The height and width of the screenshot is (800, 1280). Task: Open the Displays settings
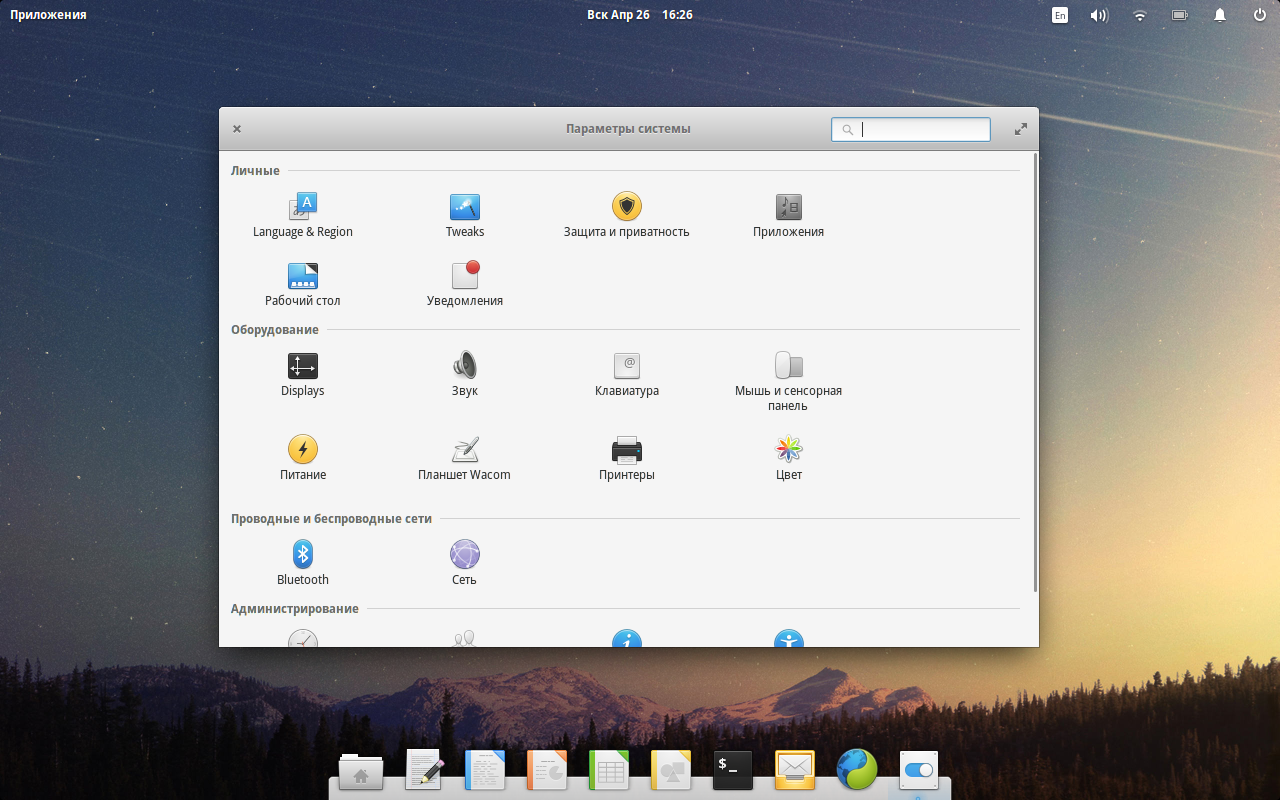click(x=303, y=367)
